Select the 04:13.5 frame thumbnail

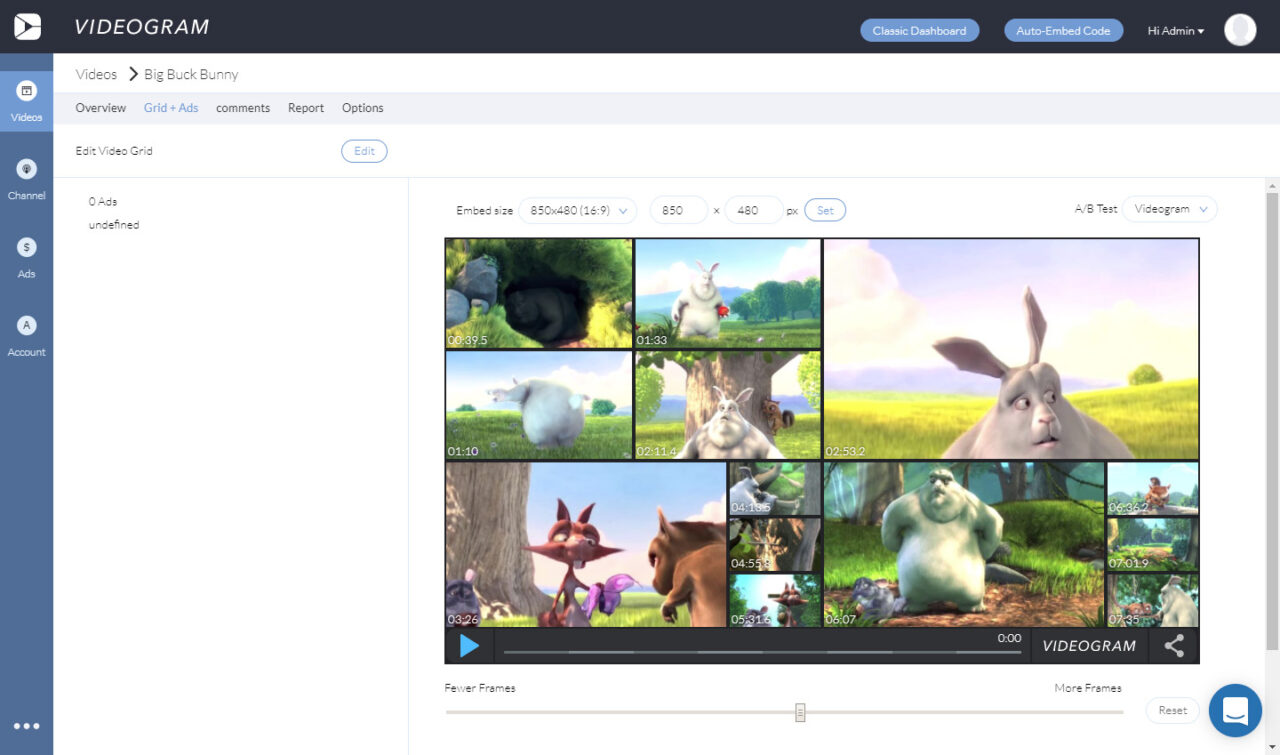(x=775, y=488)
